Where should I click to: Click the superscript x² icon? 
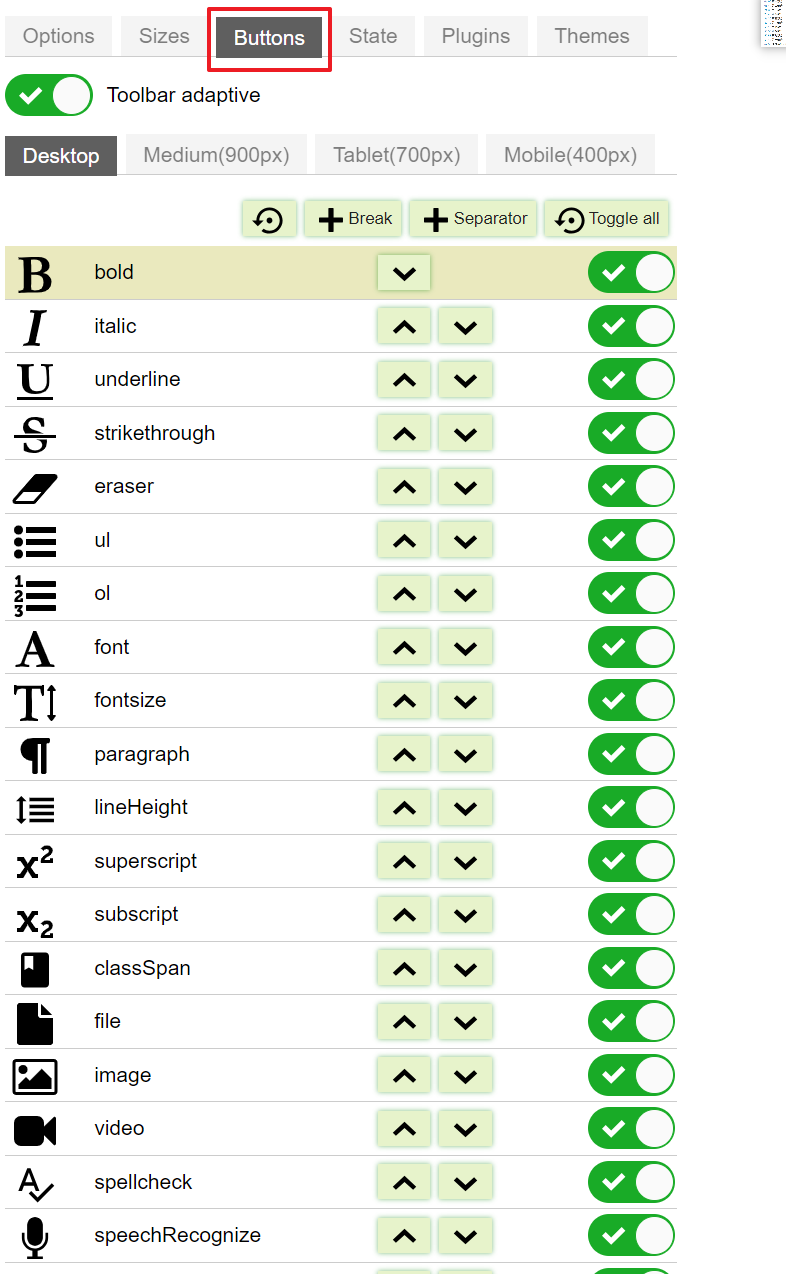(33, 860)
